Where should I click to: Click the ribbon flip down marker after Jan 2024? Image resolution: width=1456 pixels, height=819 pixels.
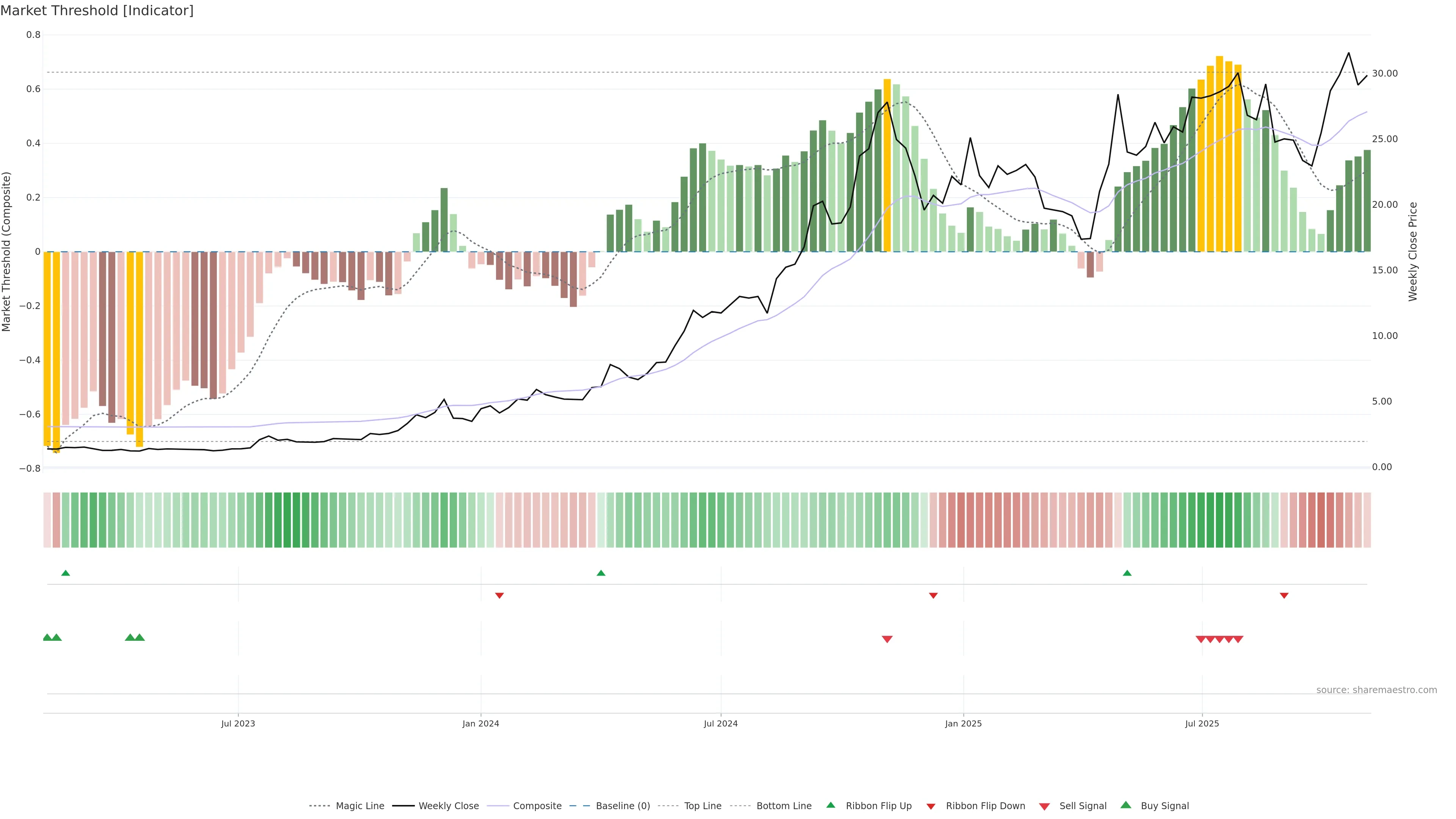[499, 596]
